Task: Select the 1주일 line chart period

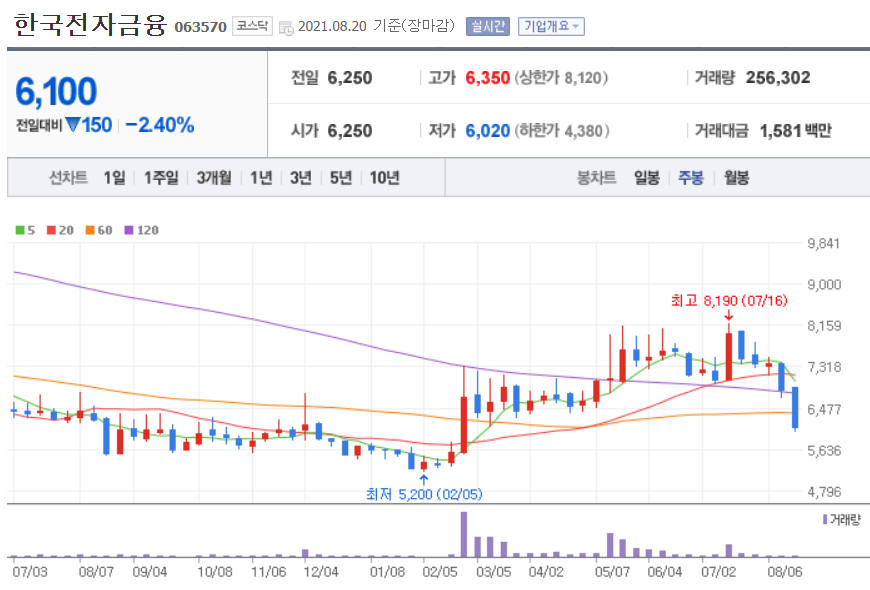Action: coord(161,178)
